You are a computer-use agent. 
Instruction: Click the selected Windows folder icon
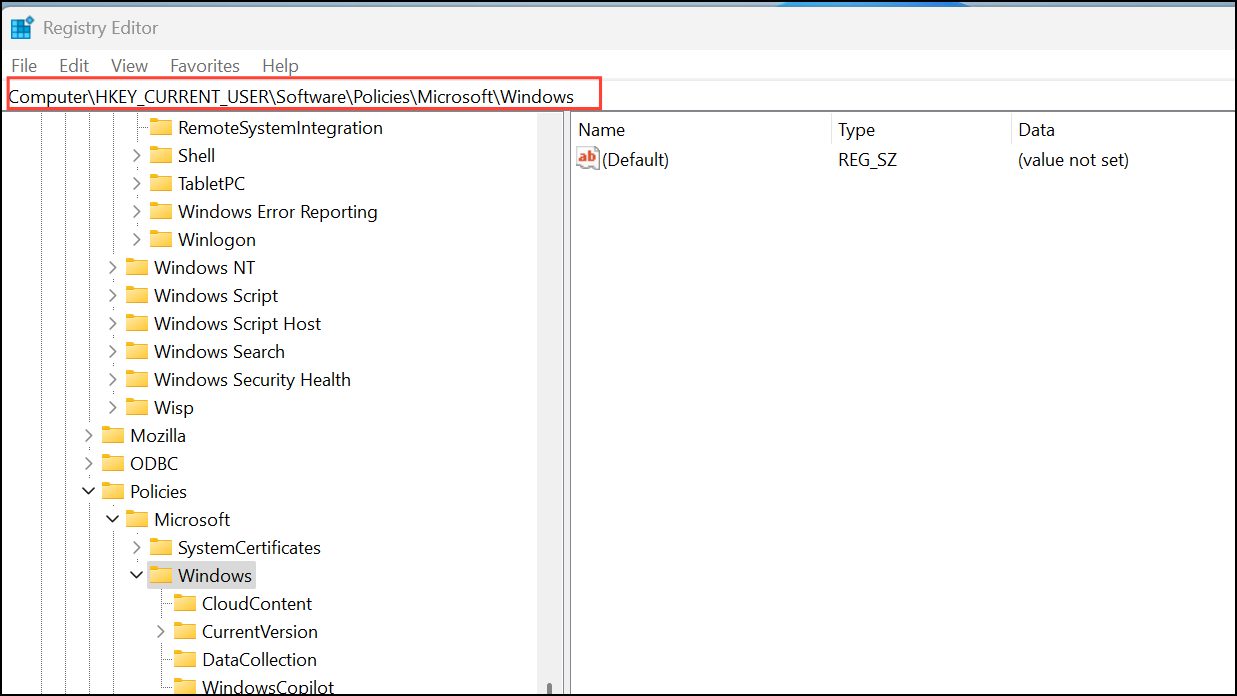click(161, 576)
